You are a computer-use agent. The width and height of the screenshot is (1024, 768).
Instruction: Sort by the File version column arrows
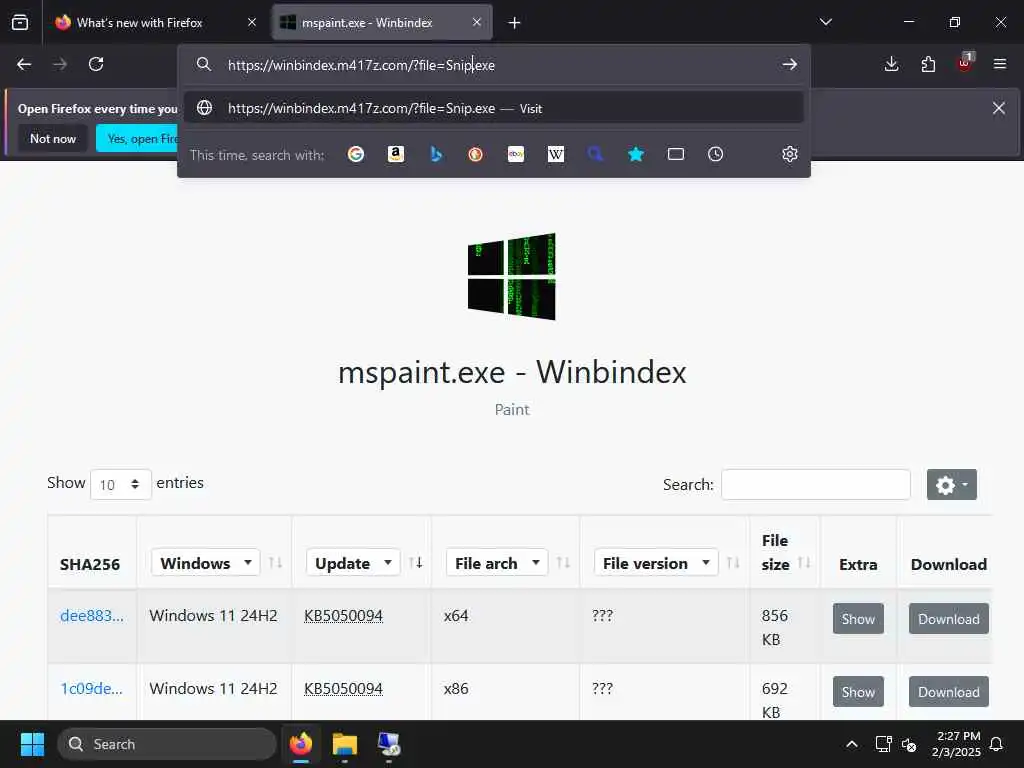tap(733, 563)
